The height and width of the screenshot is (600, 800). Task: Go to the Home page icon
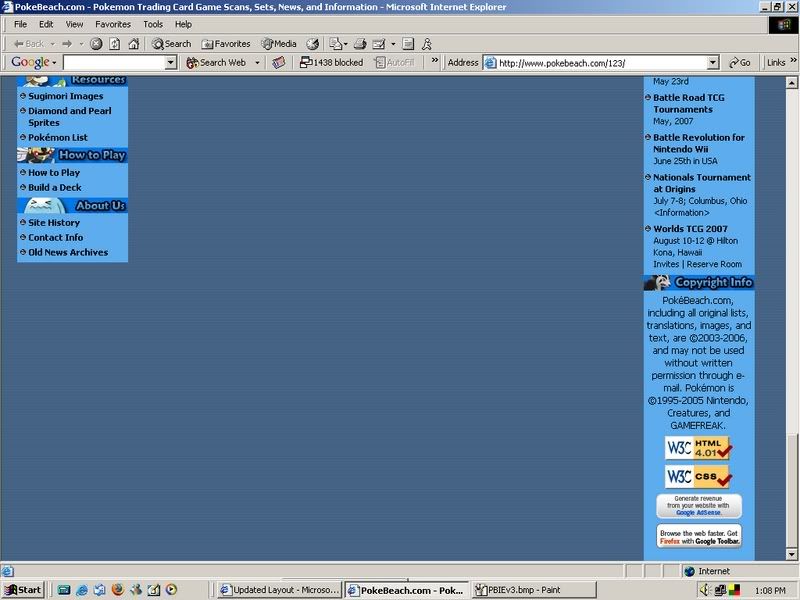coord(134,44)
